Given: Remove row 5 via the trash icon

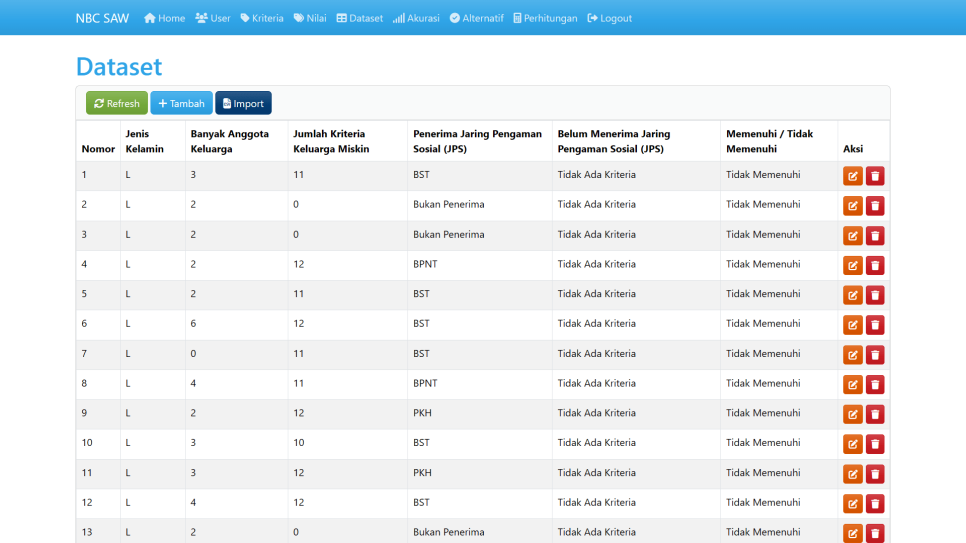Looking at the screenshot, I should coord(875,295).
